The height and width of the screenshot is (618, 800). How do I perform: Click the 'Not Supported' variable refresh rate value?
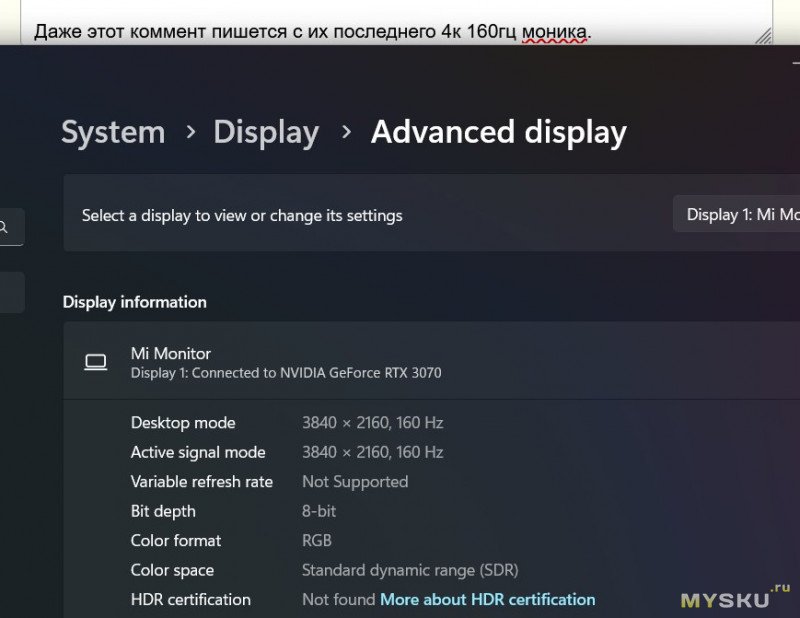tap(355, 482)
